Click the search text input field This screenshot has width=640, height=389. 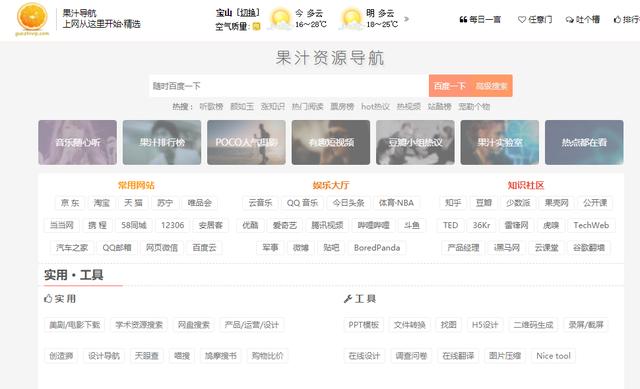[289, 86]
